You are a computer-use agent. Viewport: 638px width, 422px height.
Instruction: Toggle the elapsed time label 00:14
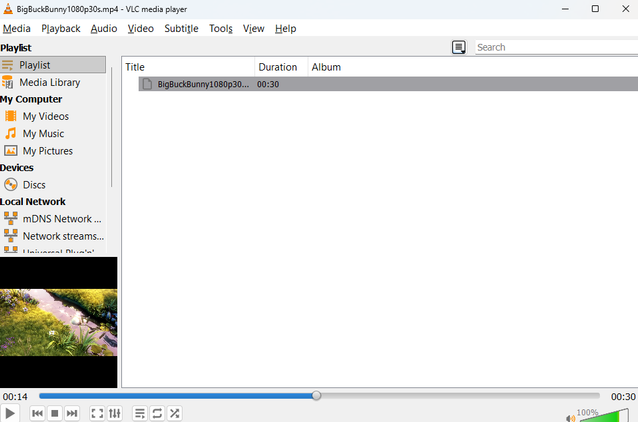point(15,397)
